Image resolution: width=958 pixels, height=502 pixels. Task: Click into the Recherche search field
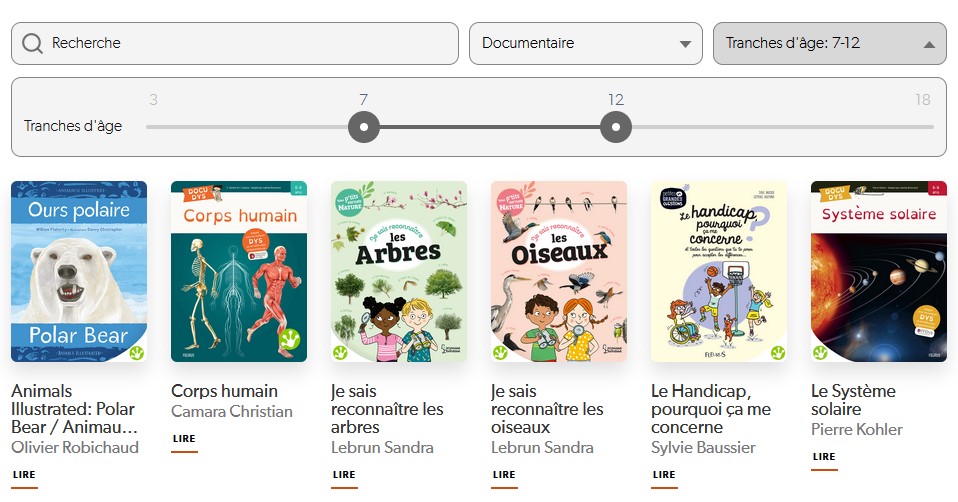tap(235, 43)
